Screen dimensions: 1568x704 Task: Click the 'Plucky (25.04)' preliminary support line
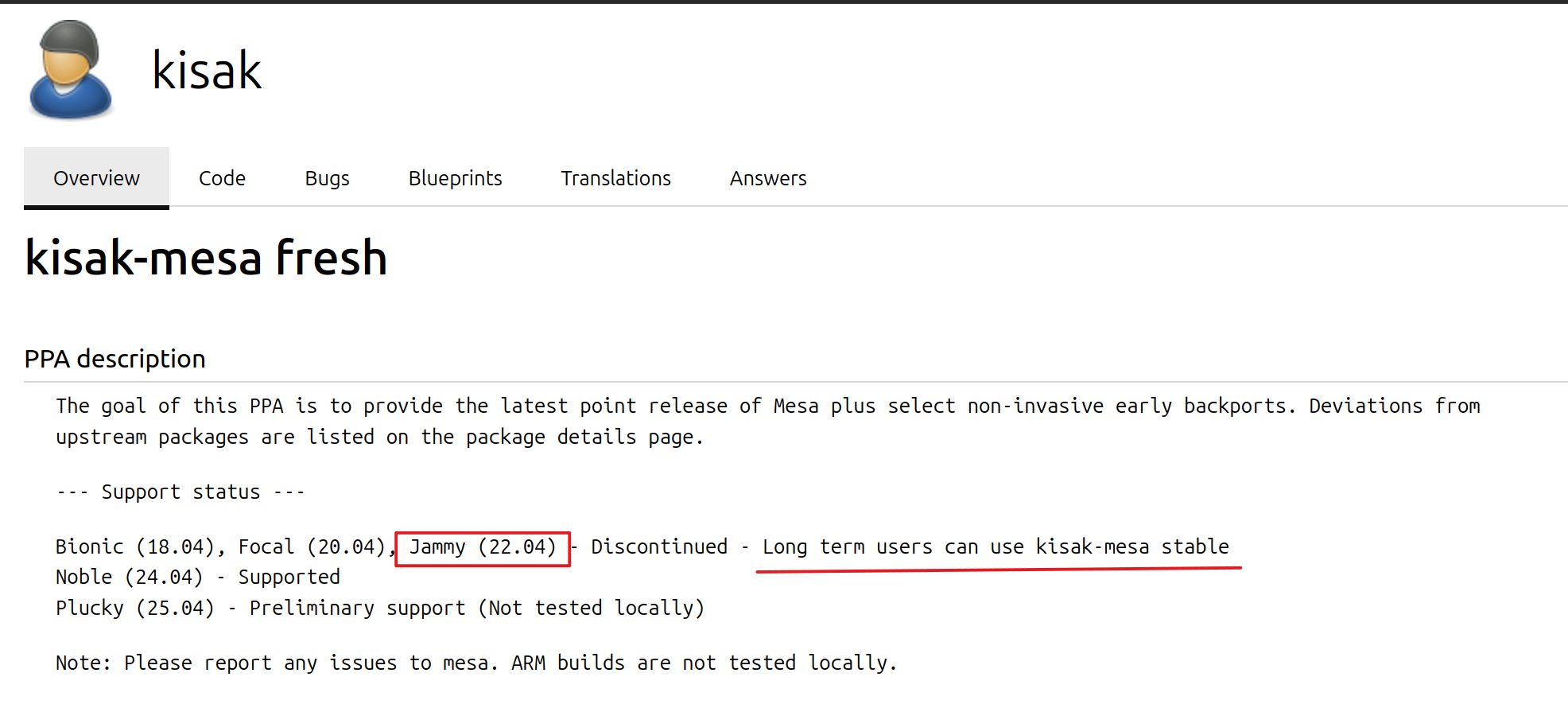tap(380, 609)
